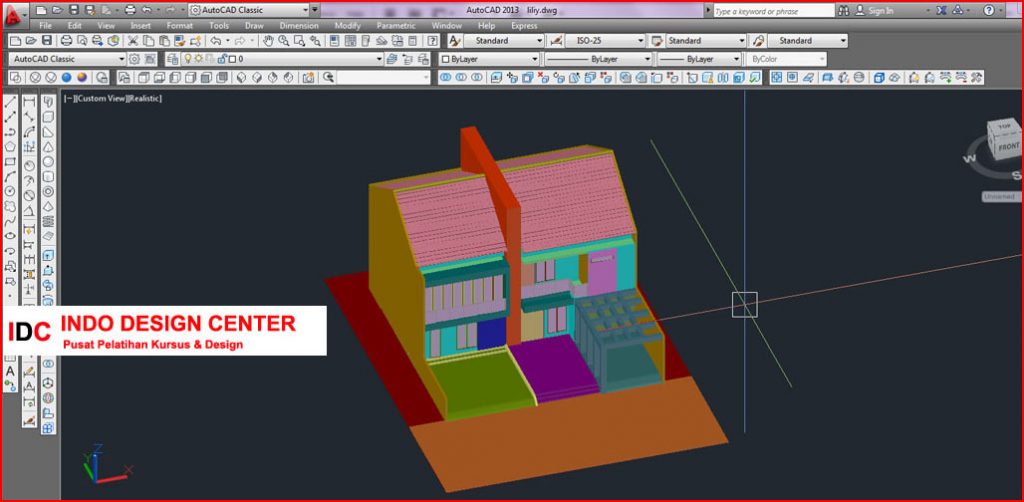Image resolution: width=1024 pixels, height=502 pixels.
Task: Open the Modify menu
Action: pos(347,26)
